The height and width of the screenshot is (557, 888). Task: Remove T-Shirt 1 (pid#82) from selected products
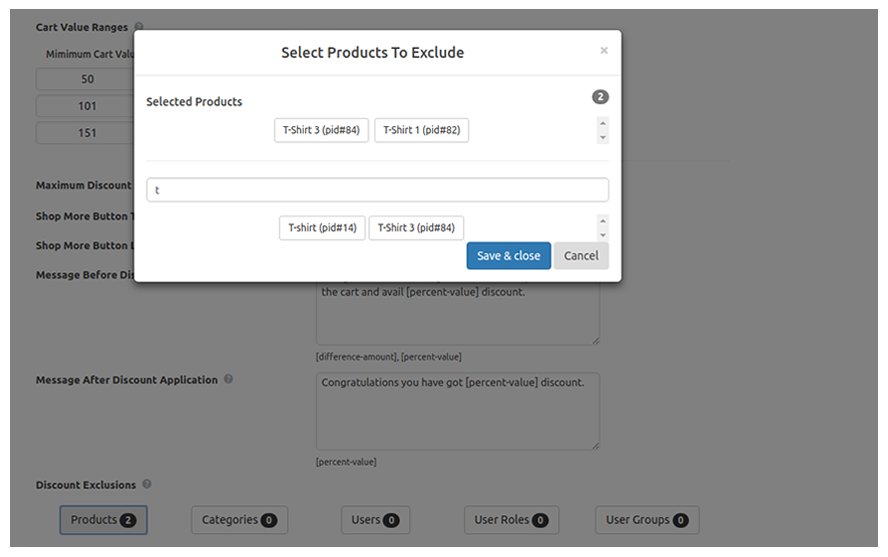coord(421,130)
